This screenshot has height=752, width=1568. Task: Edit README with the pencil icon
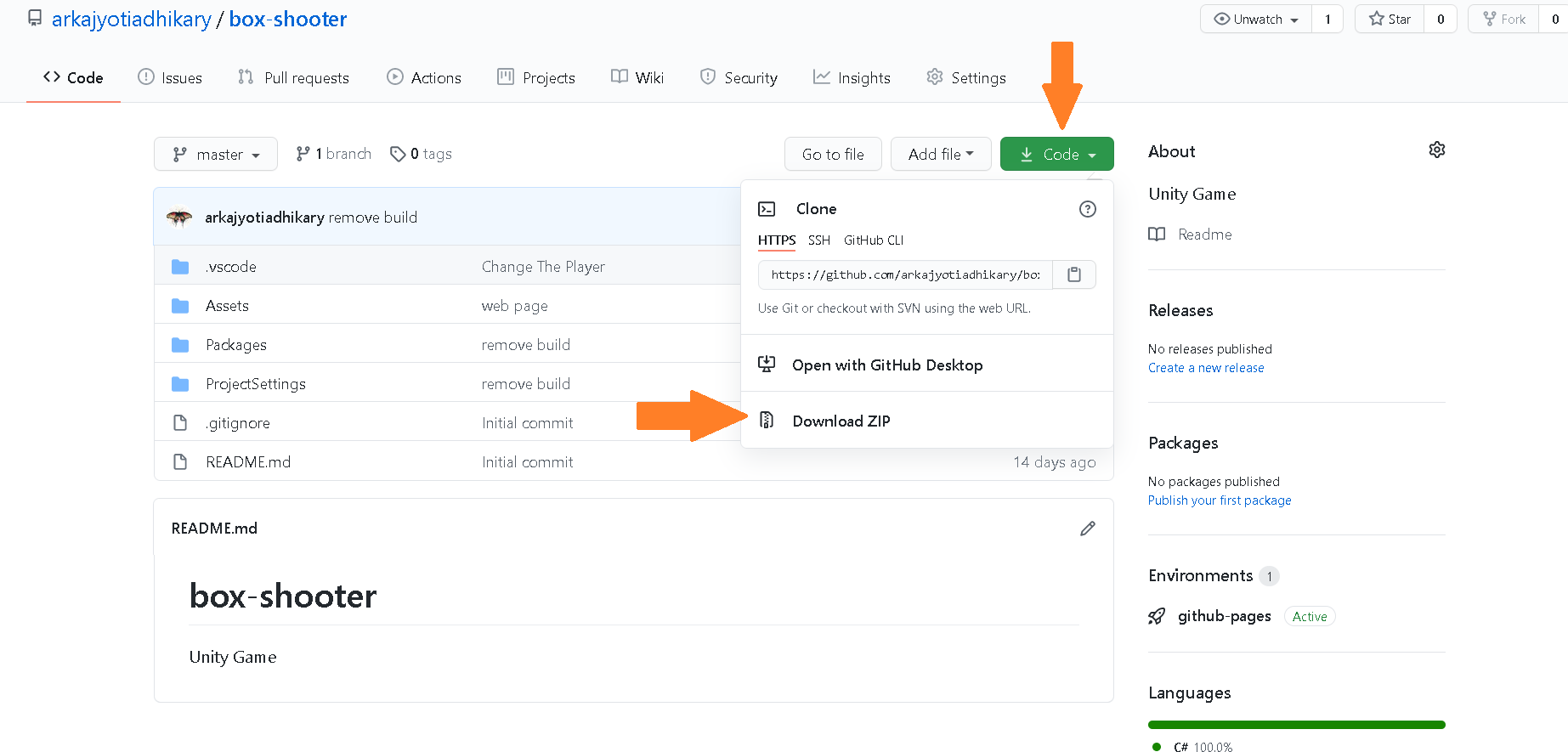[x=1088, y=529]
